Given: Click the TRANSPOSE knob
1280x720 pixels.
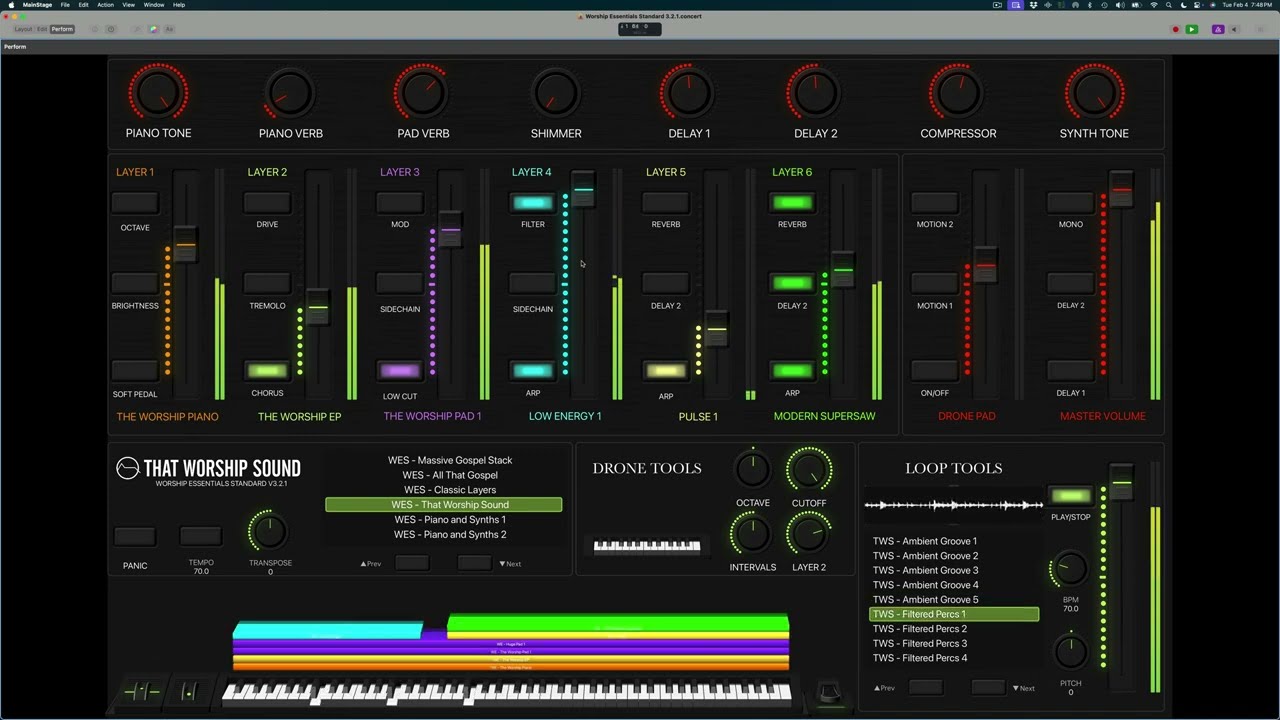Looking at the screenshot, I should pyautogui.click(x=268, y=531).
